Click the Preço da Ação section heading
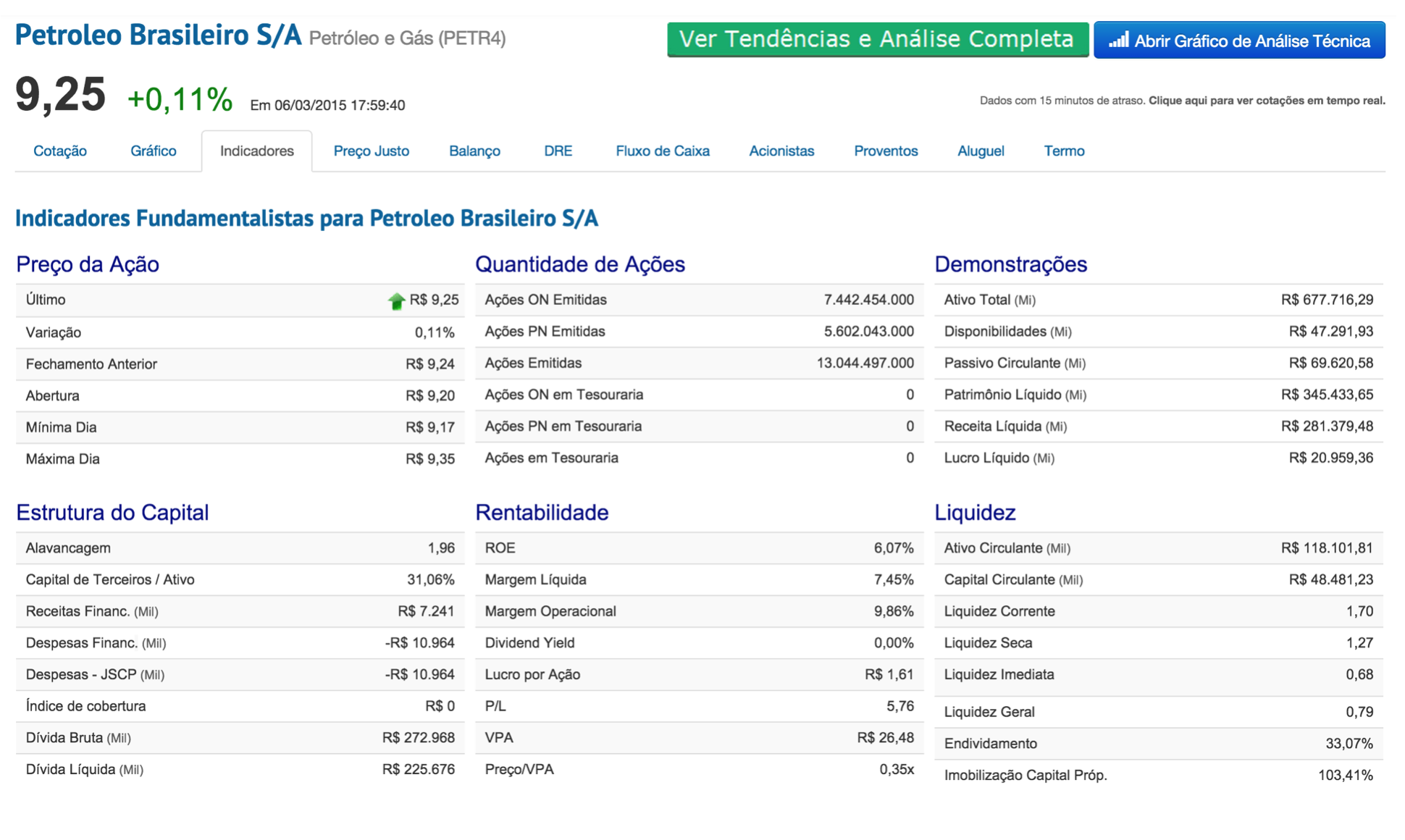The height and width of the screenshot is (840, 1405). [x=88, y=264]
